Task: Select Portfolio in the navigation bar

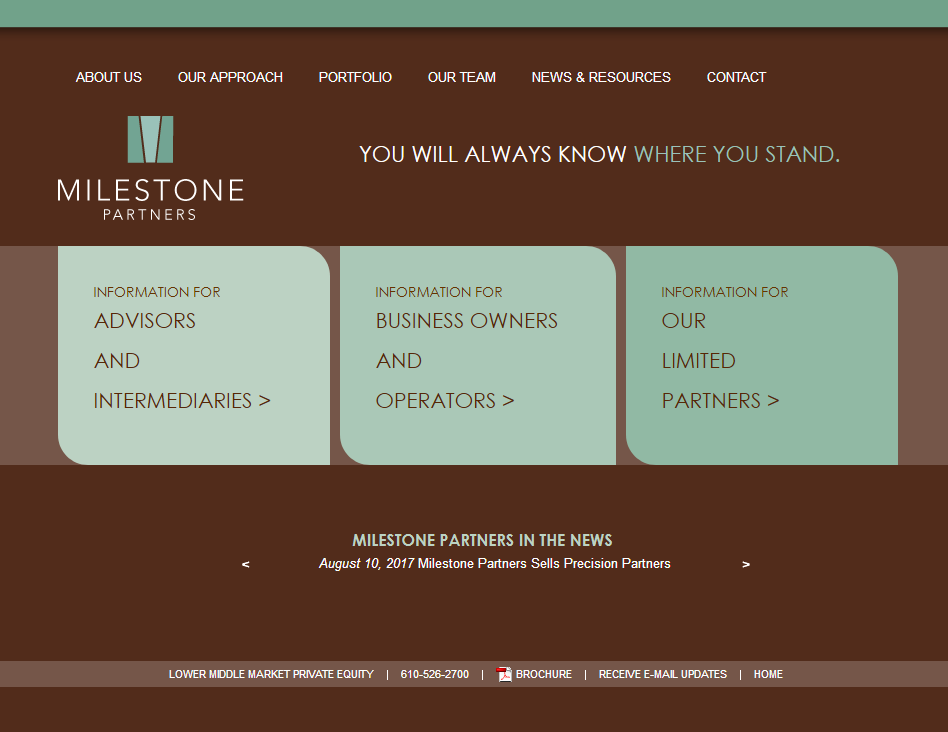Action: click(x=356, y=77)
